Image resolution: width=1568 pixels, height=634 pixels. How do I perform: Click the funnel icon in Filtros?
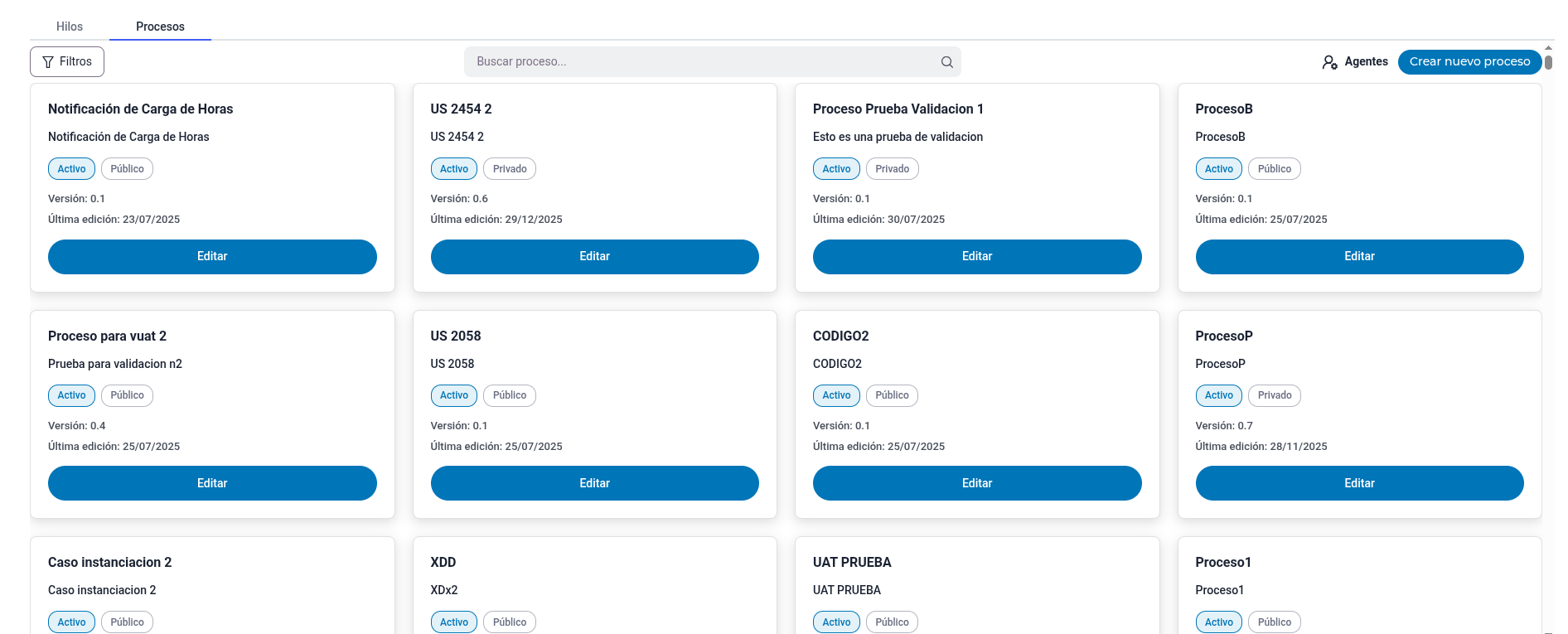[48, 62]
